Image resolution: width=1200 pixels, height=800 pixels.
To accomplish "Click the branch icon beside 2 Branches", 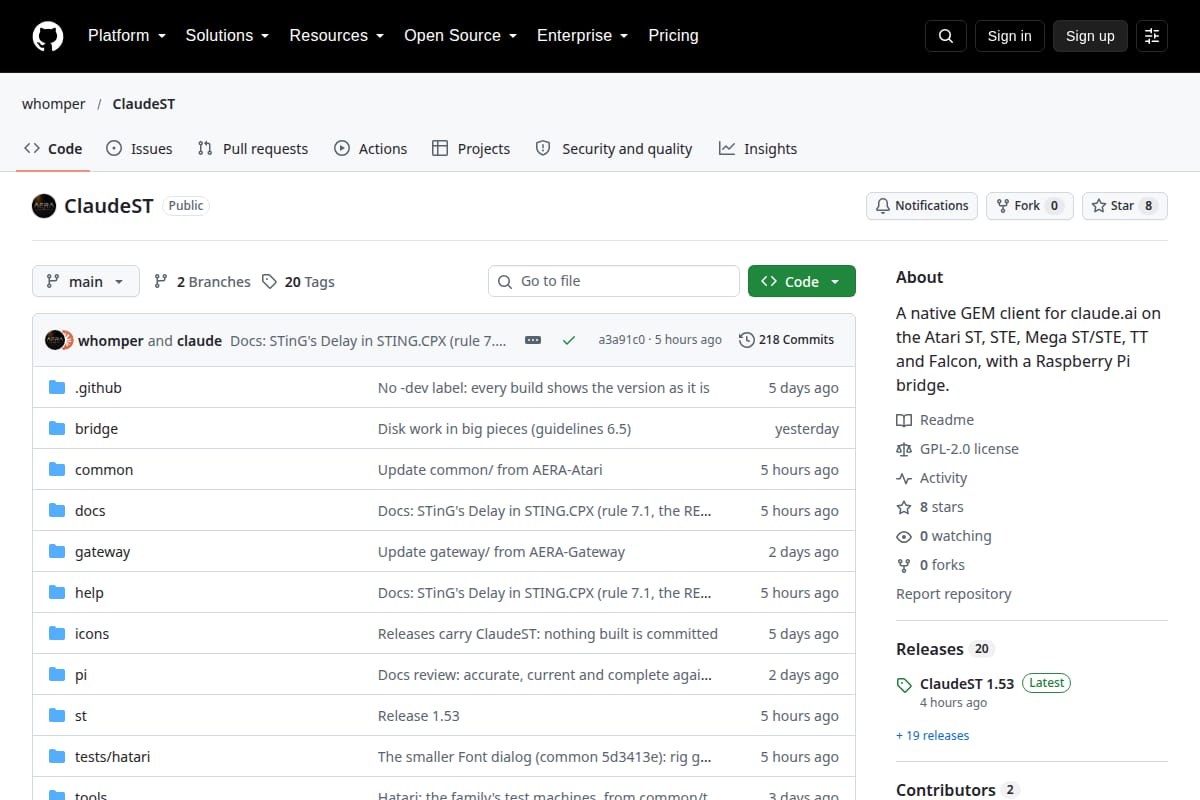I will (x=161, y=282).
